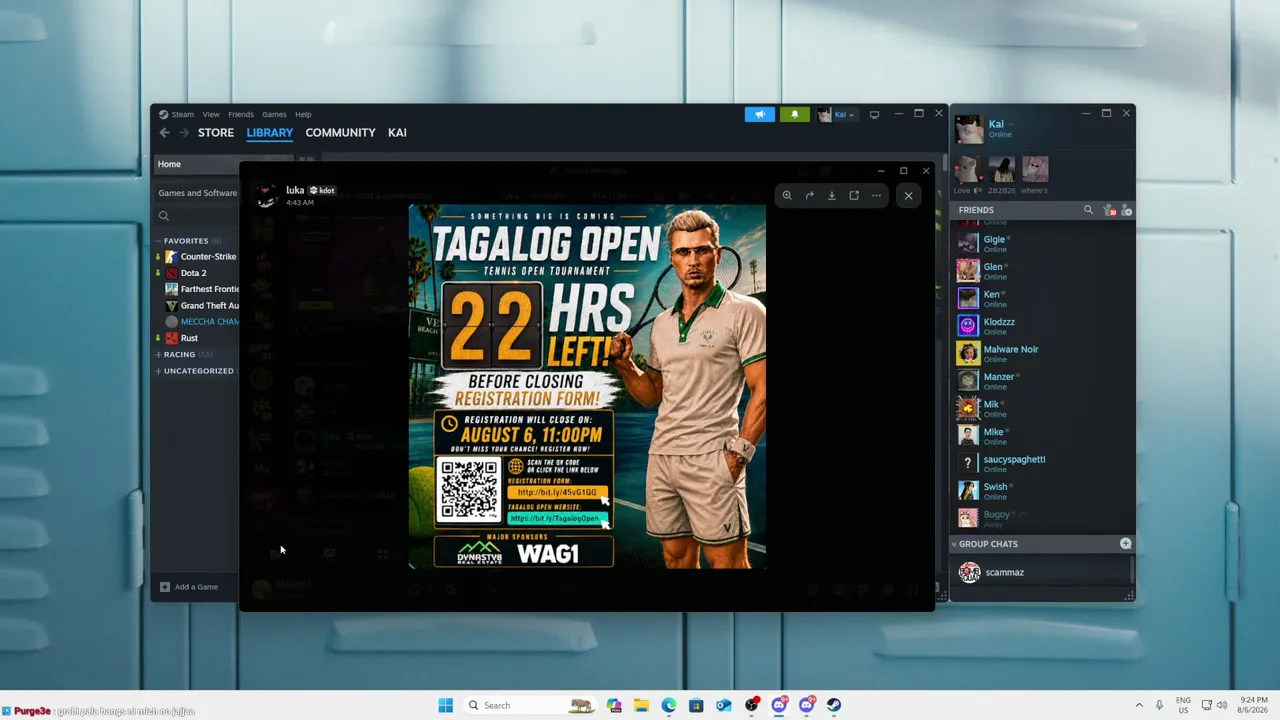The height and width of the screenshot is (720, 1280).
Task: Open the Games and Software filter dropdown
Action: coord(197,193)
